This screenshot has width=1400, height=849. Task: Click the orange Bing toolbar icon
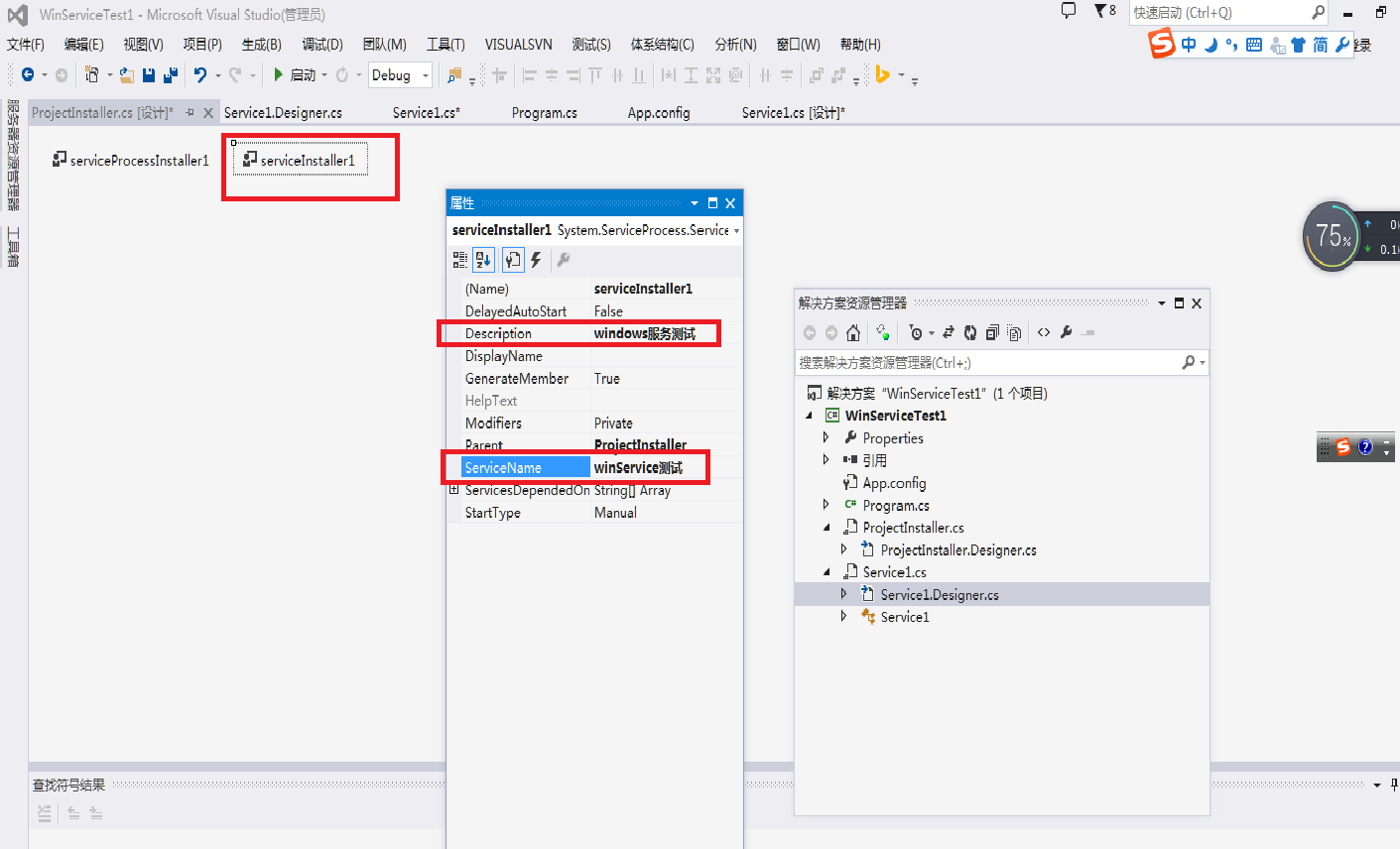[x=882, y=75]
